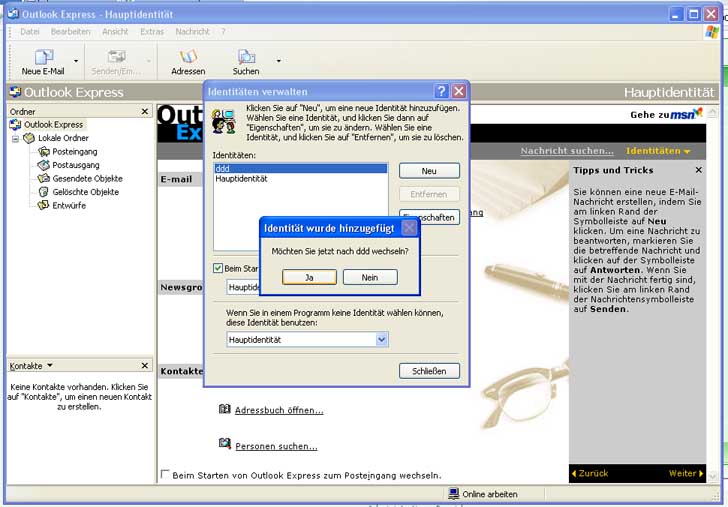Select Hauptidentität in the identities list
The height and width of the screenshot is (507, 728).
point(240,179)
